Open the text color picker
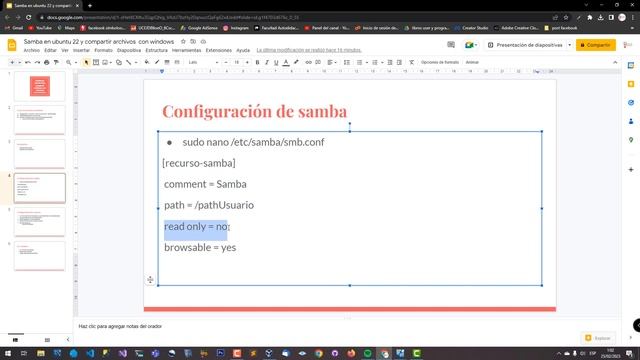 click(286, 62)
